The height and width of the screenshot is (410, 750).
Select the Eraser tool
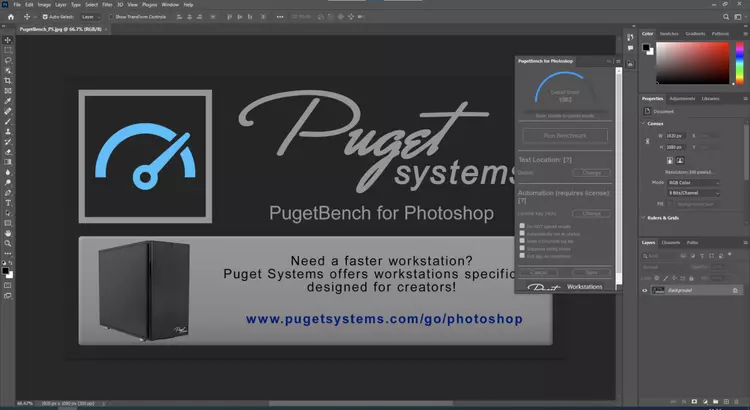click(8, 152)
